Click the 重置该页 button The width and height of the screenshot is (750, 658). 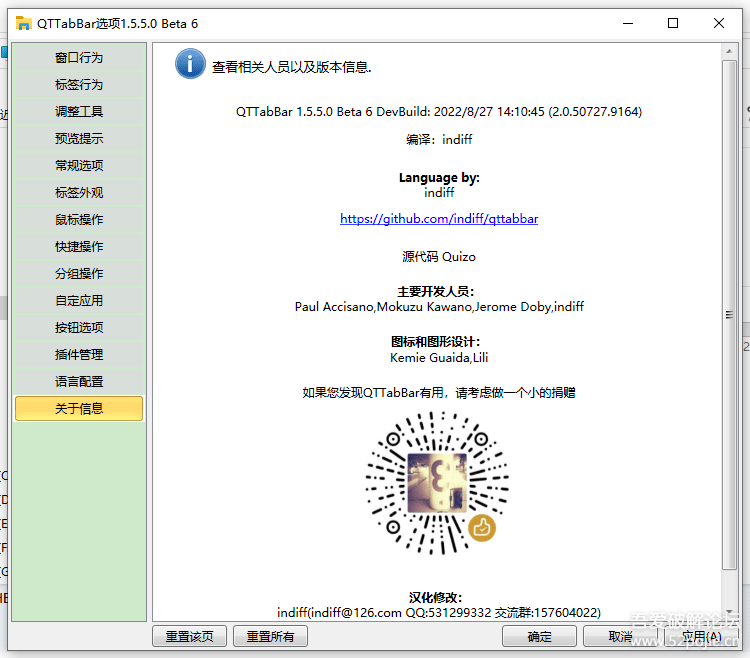click(x=189, y=636)
